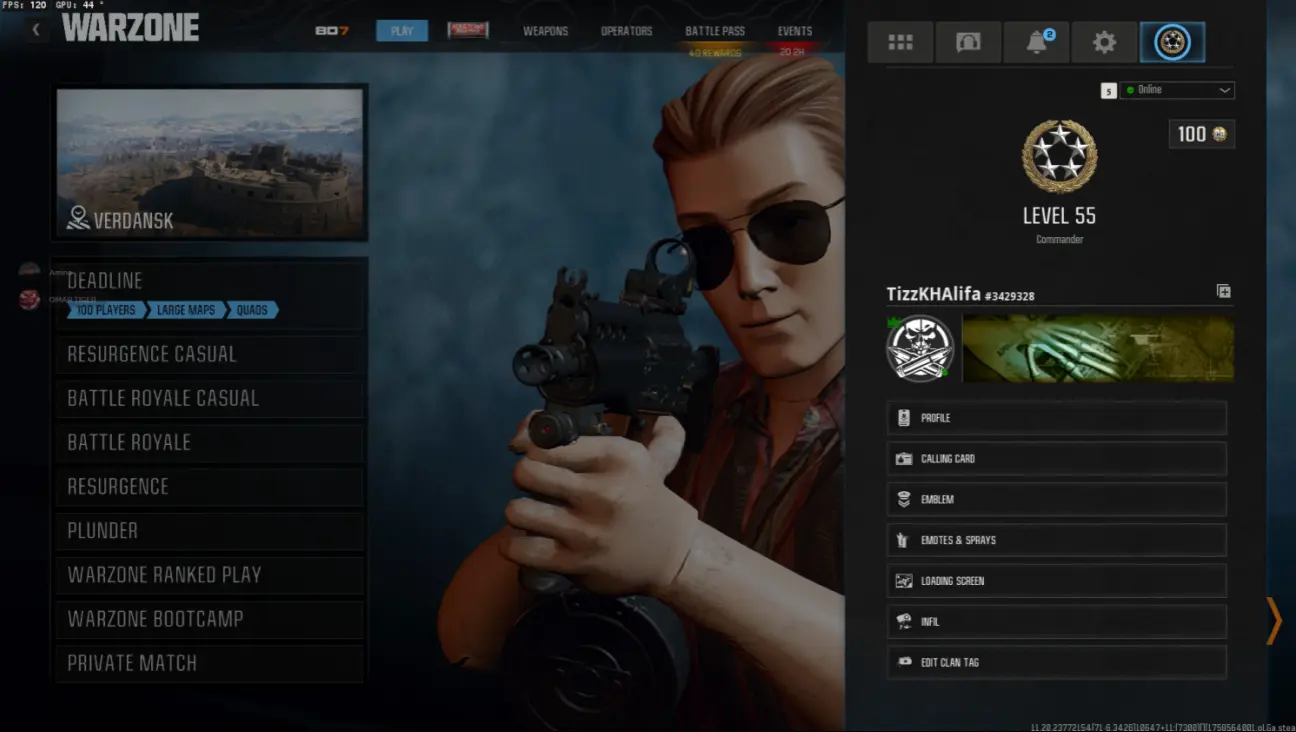The height and width of the screenshot is (732, 1296).
Task: Select the Battle Royale mode
Action: coord(210,442)
